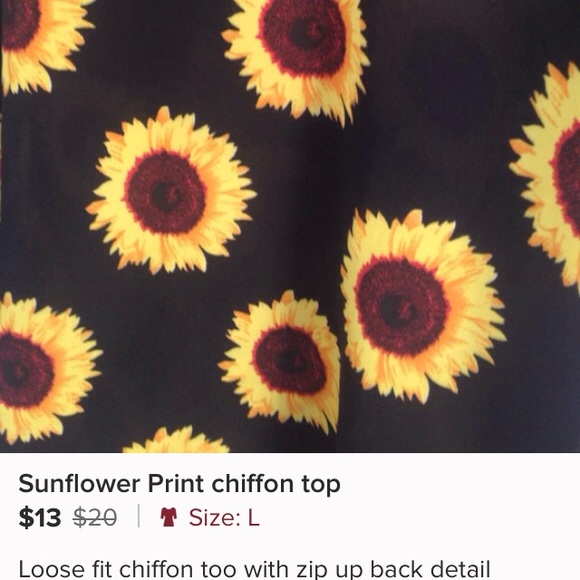The height and width of the screenshot is (580, 580).
Task: Tap the Loose fit chiffon description text
Action: (x=254, y=570)
